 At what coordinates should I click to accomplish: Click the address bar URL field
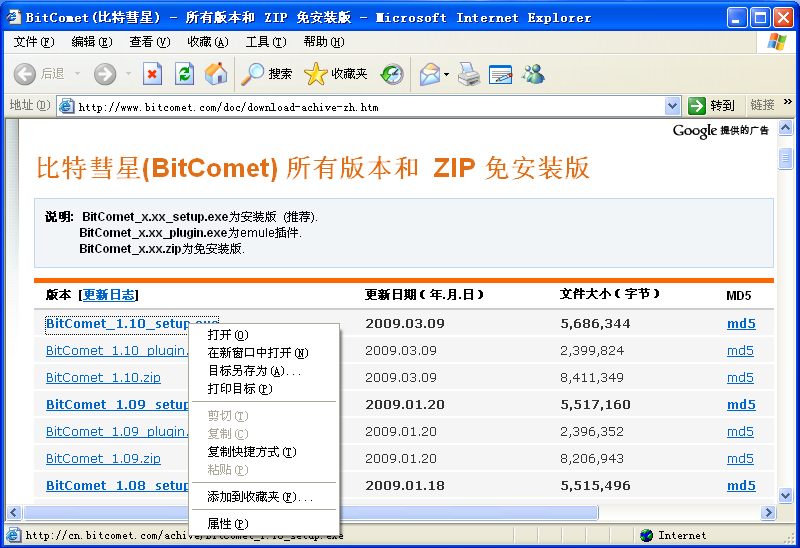point(370,107)
